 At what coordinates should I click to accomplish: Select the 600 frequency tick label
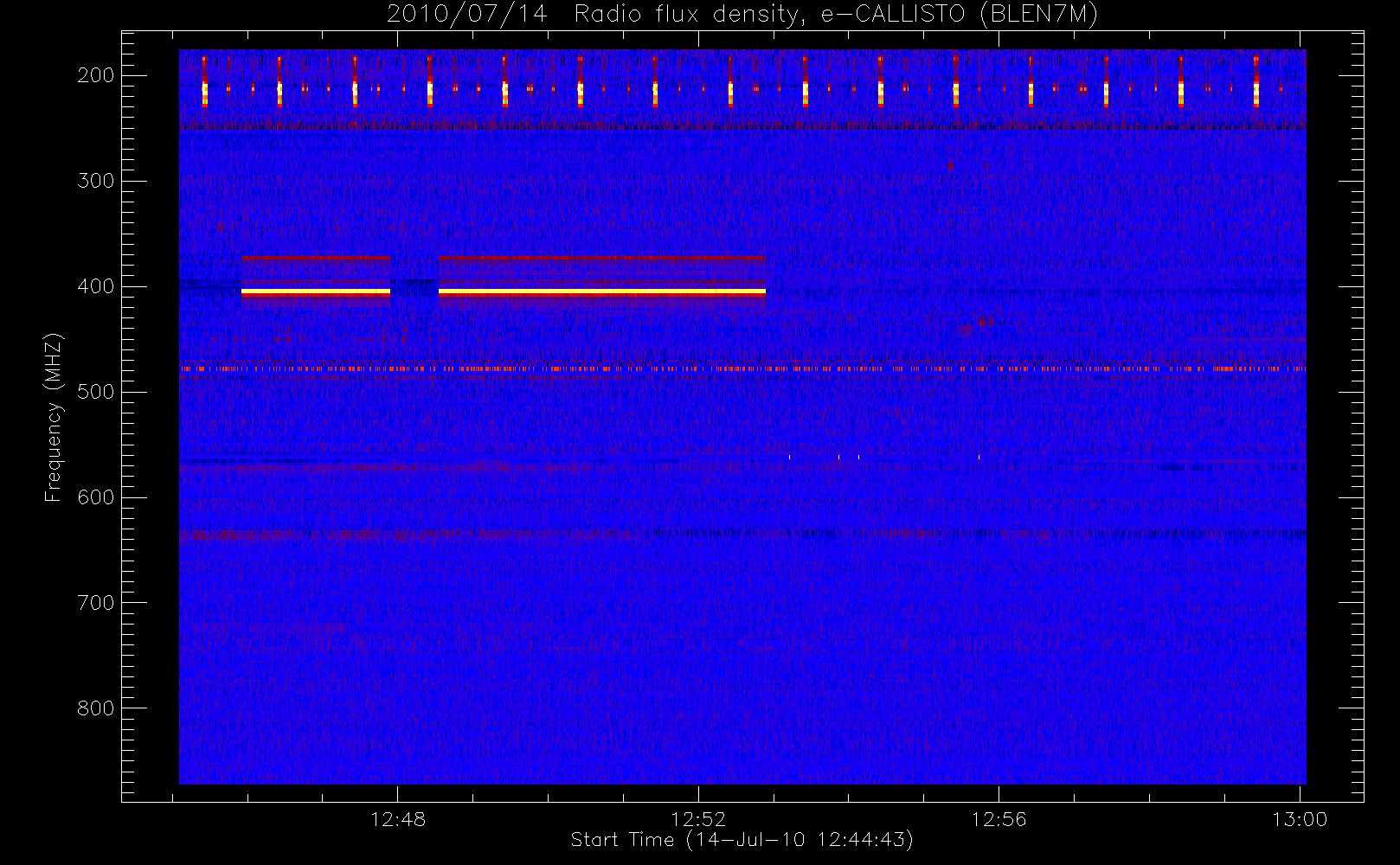(x=96, y=497)
